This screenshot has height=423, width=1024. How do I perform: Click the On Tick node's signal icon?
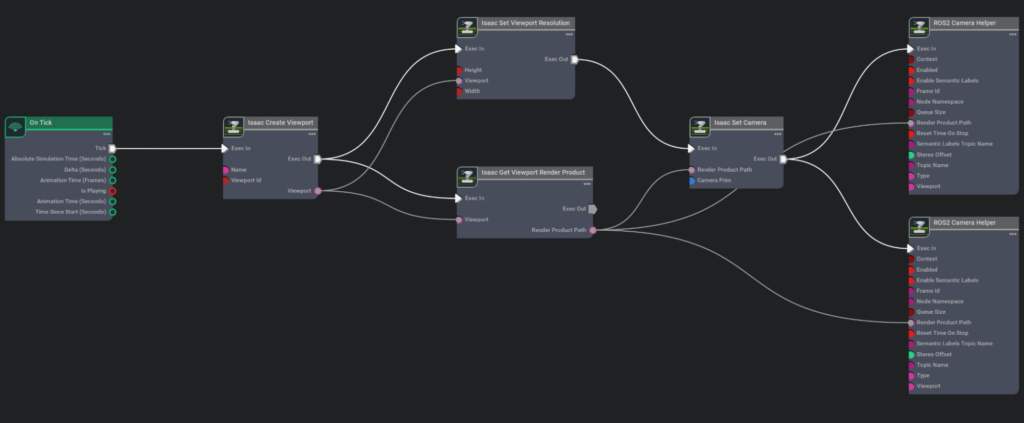[x=15, y=126]
